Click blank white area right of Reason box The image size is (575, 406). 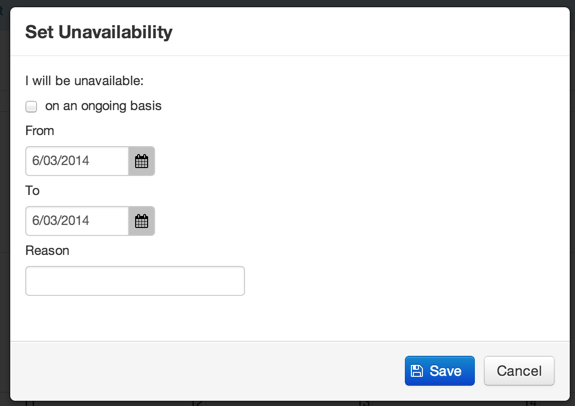tap(403, 281)
